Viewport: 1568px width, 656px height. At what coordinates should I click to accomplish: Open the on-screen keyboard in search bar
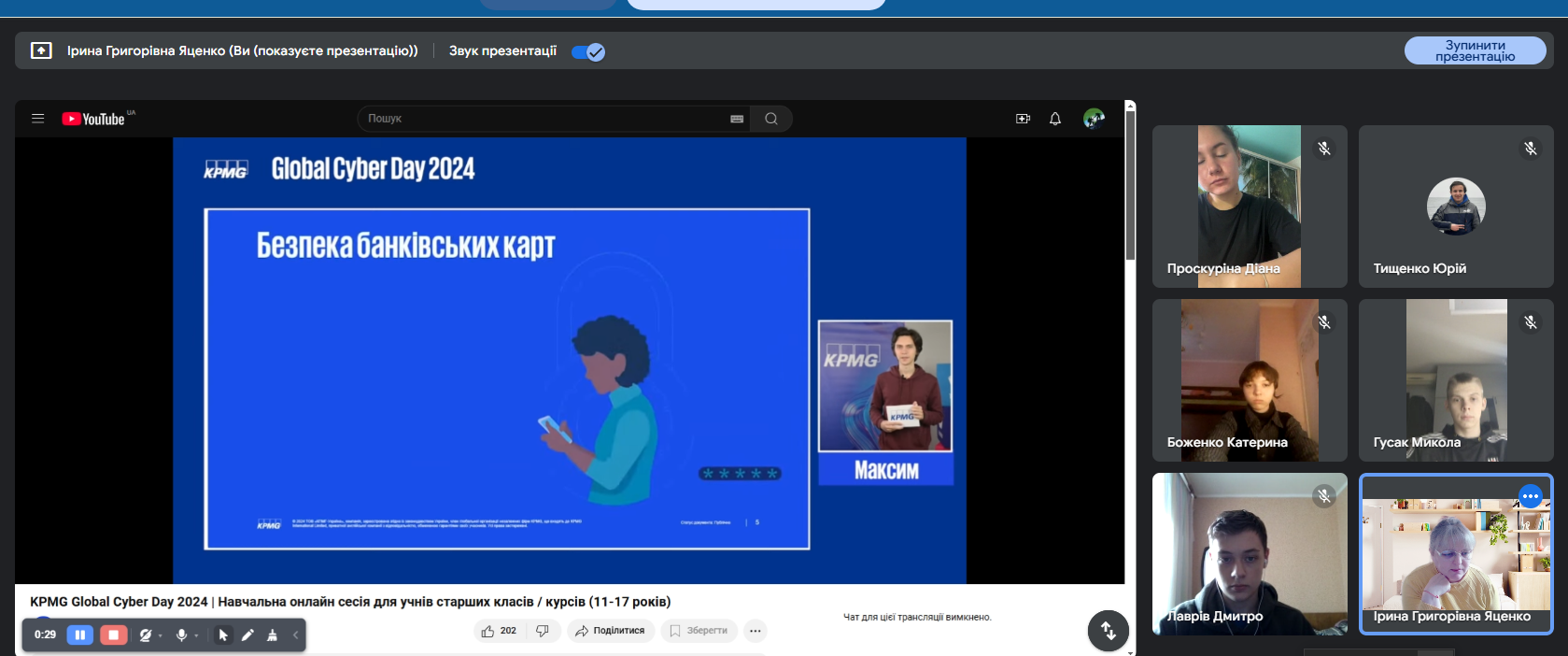click(737, 119)
